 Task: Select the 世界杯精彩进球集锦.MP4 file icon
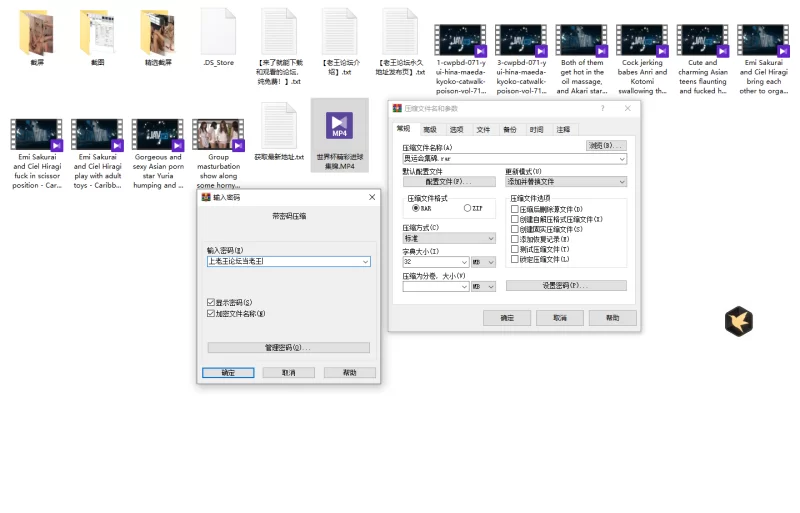click(339, 126)
